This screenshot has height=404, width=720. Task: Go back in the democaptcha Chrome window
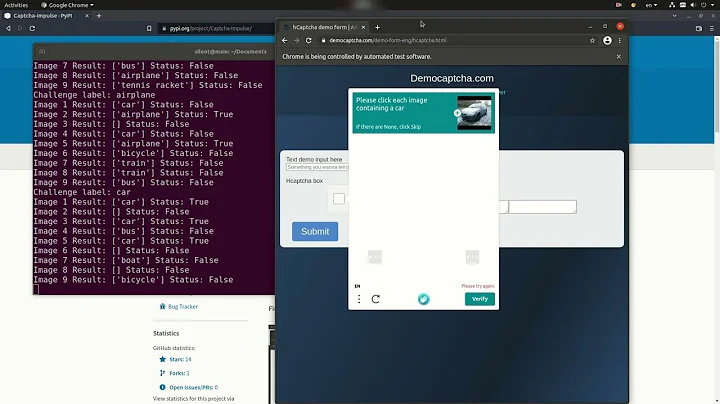pos(285,40)
